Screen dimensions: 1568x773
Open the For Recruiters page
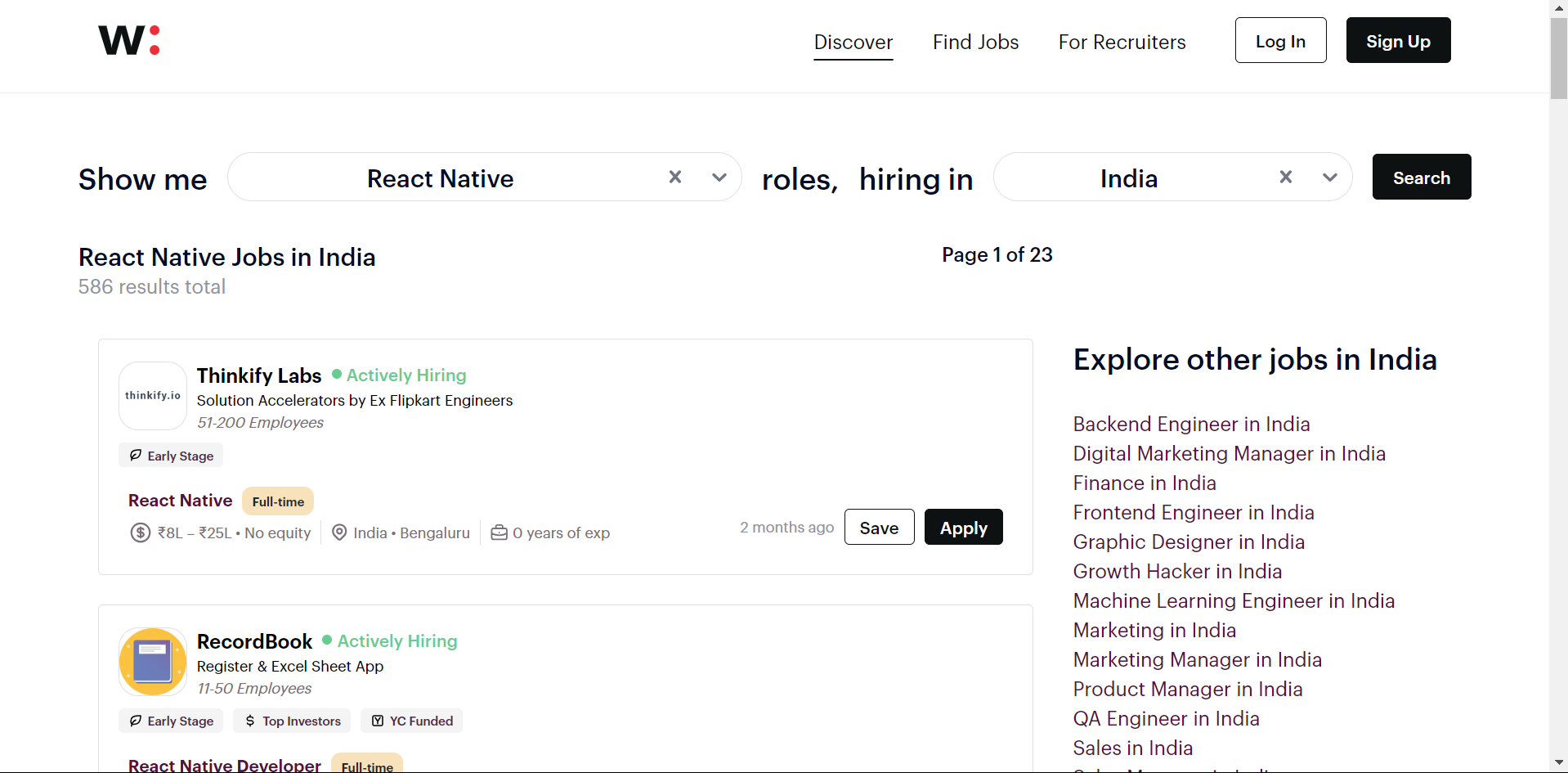click(1122, 43)
